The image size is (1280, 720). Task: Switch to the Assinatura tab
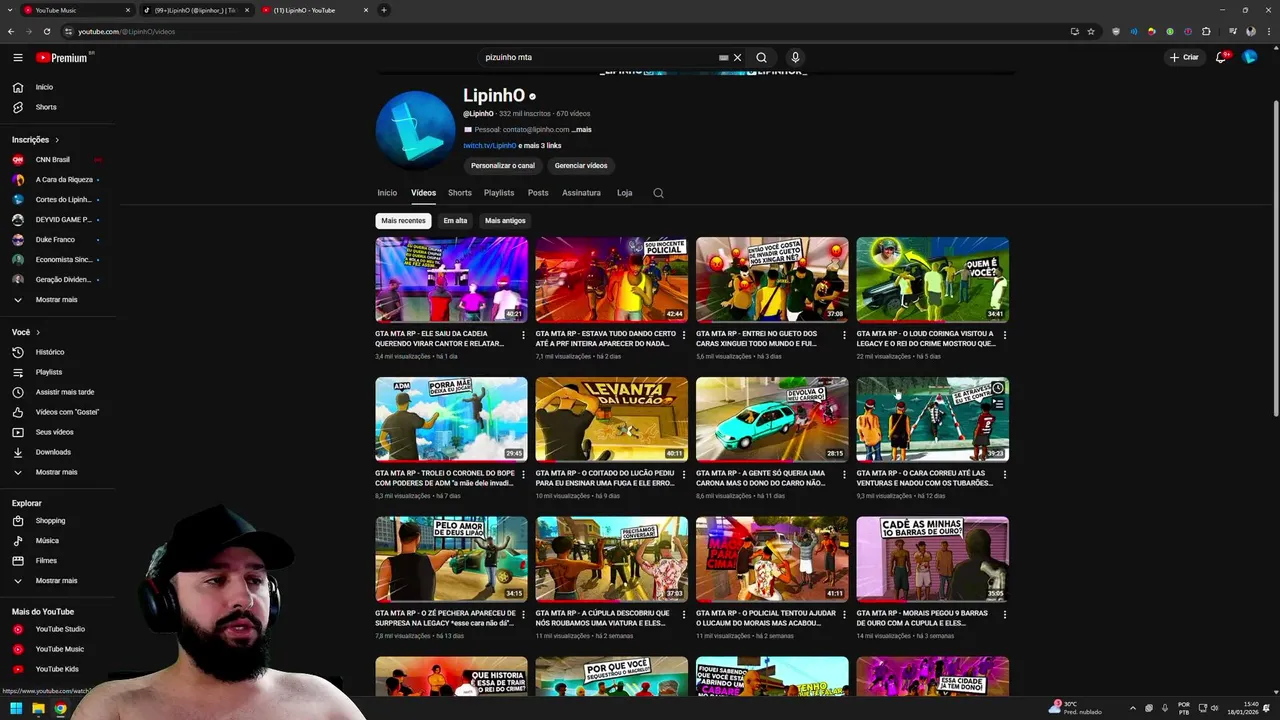(x=581, y=193)
